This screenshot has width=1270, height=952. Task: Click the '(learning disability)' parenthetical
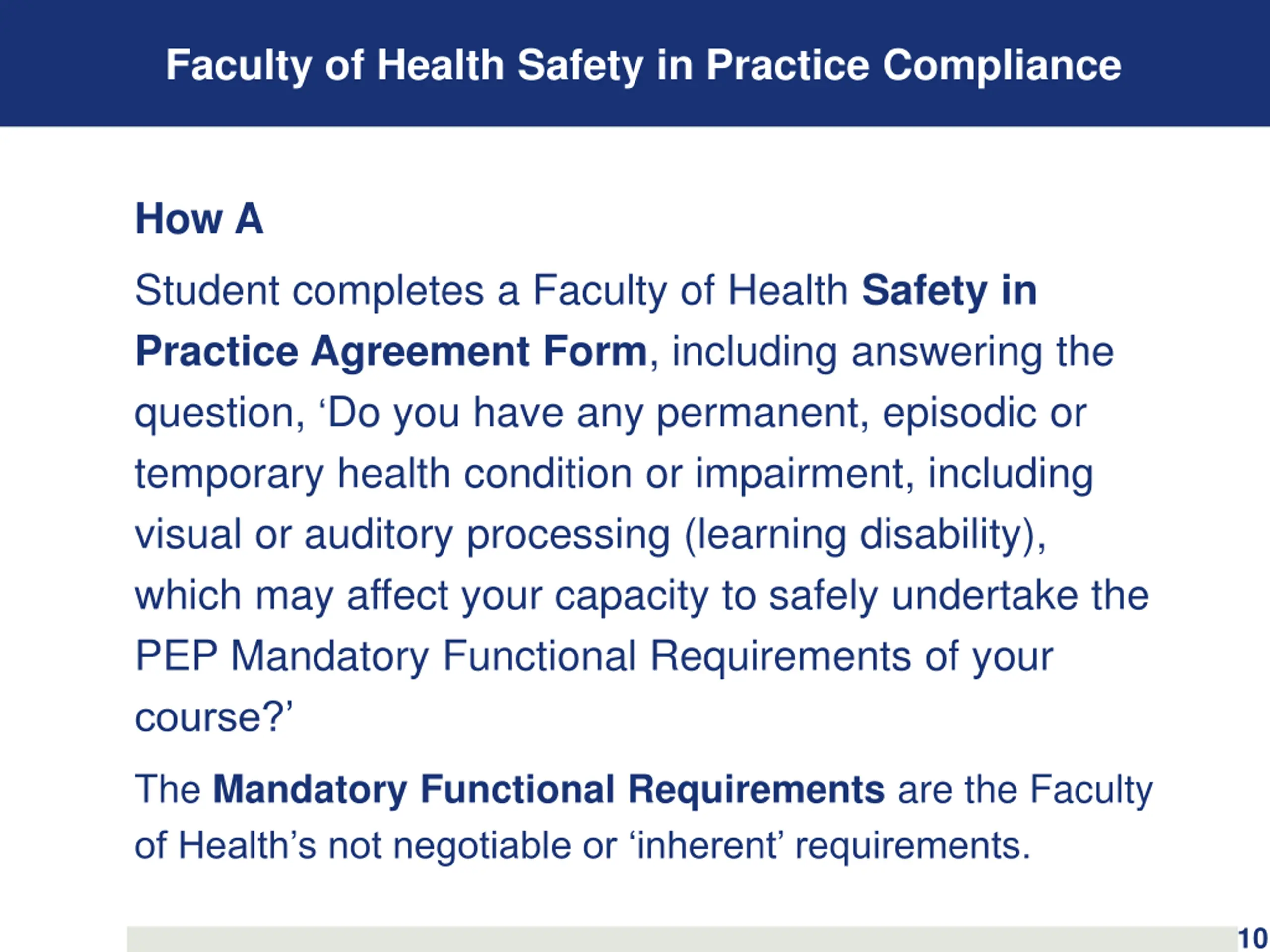pos(865,535)
